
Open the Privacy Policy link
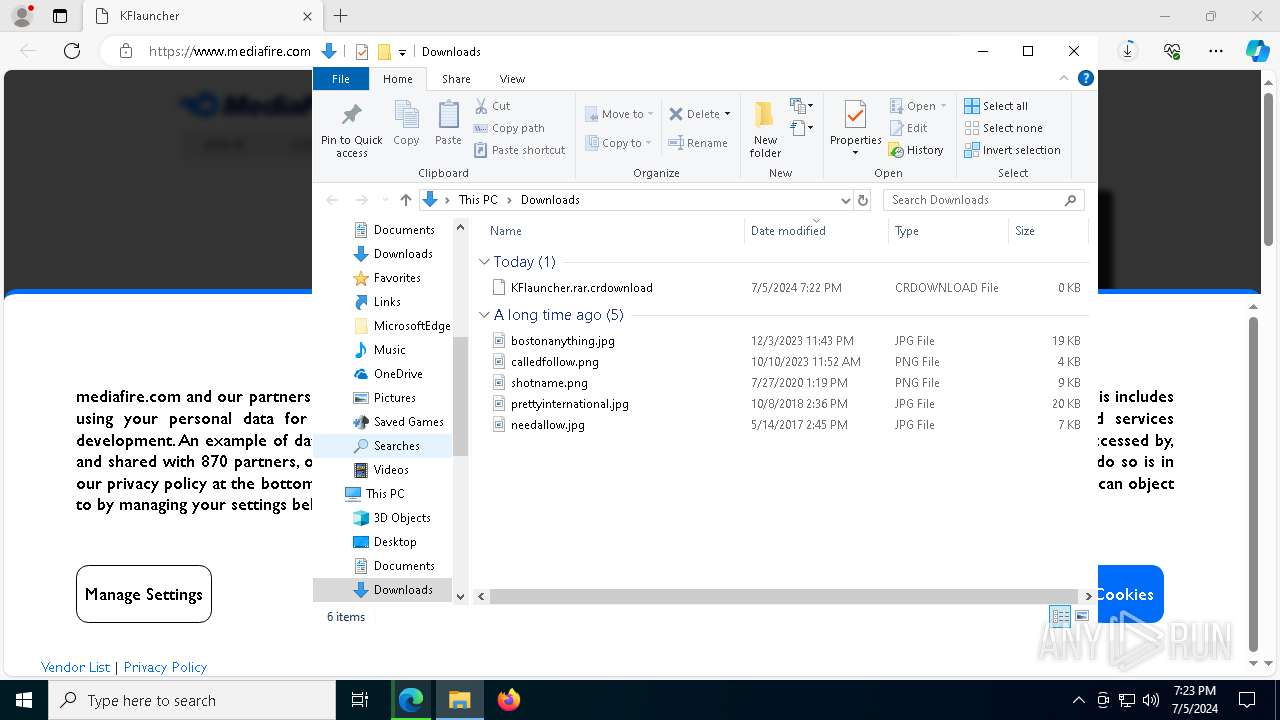click(x=165, y=667)
